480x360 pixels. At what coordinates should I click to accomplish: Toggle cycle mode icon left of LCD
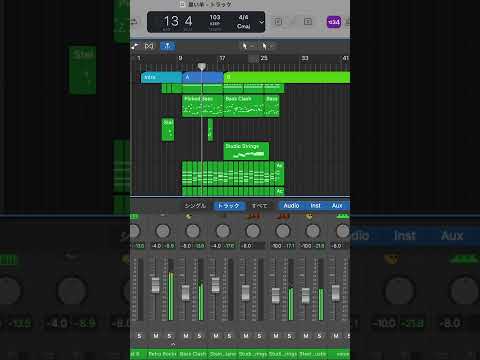point(134,22)
